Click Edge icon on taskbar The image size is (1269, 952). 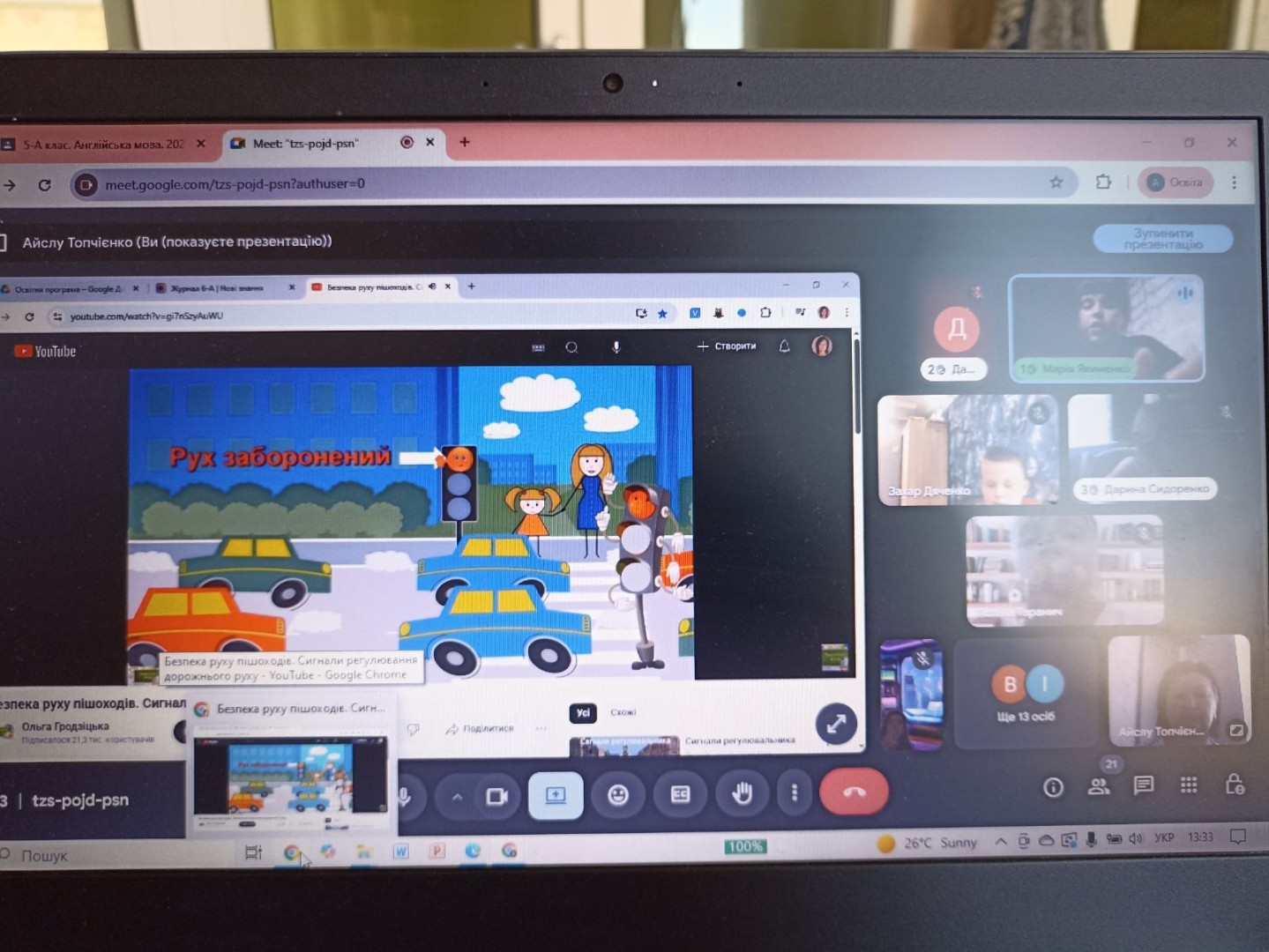coord(473,851)
